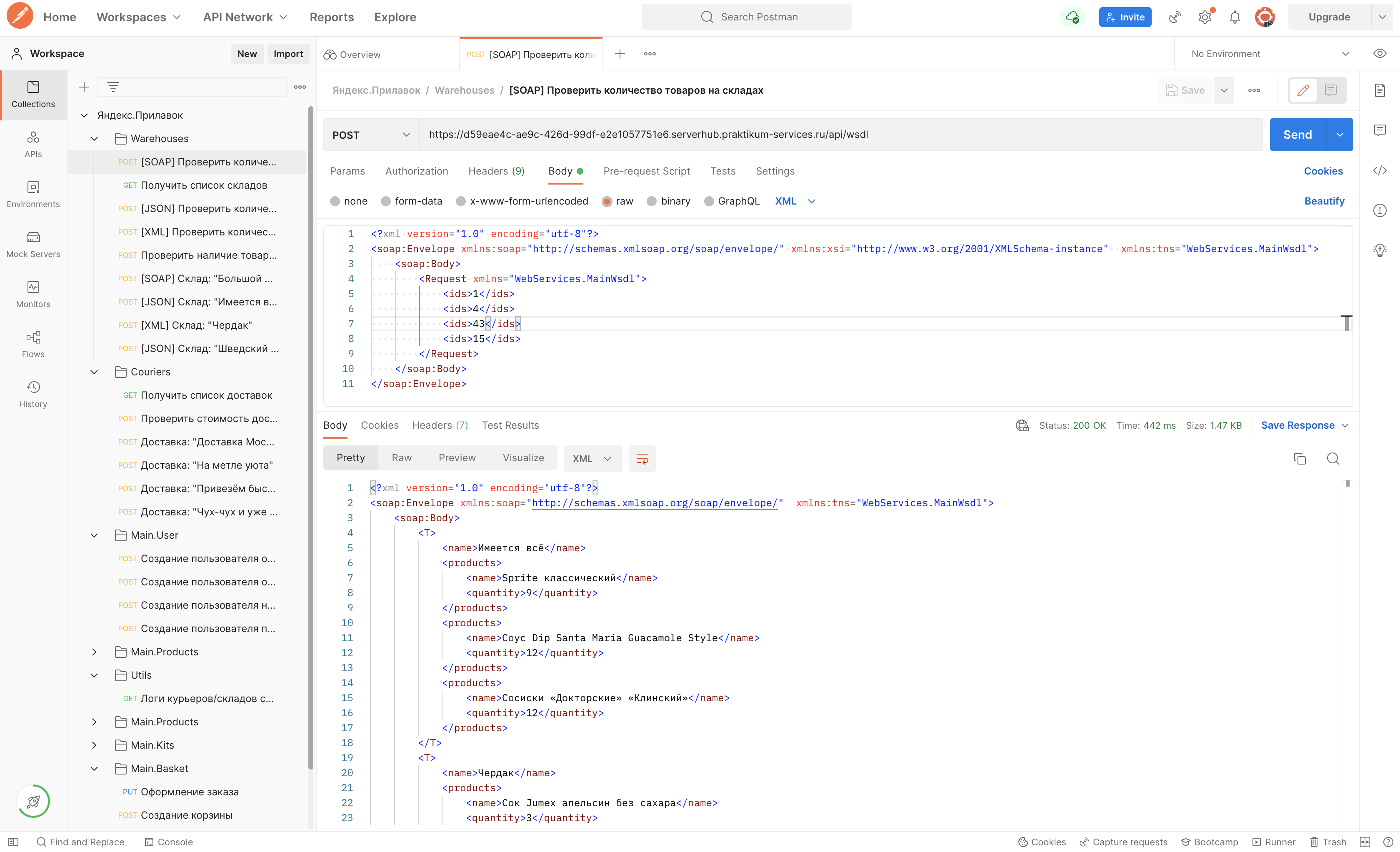Image resolution: width=1400 pixels, height=852 pixels.
Task: Select the raw body radio button
Action: [x=607, y=201]
